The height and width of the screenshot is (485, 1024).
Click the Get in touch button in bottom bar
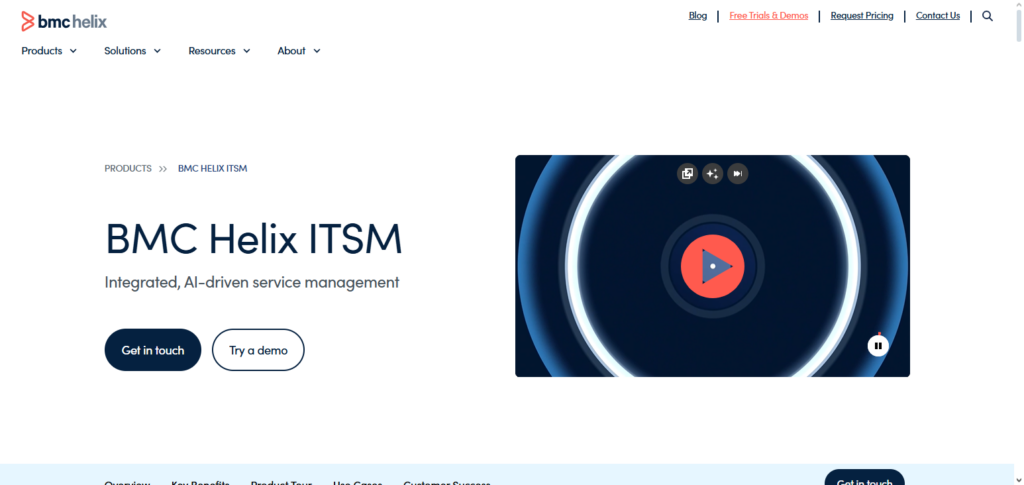[865, 478]
